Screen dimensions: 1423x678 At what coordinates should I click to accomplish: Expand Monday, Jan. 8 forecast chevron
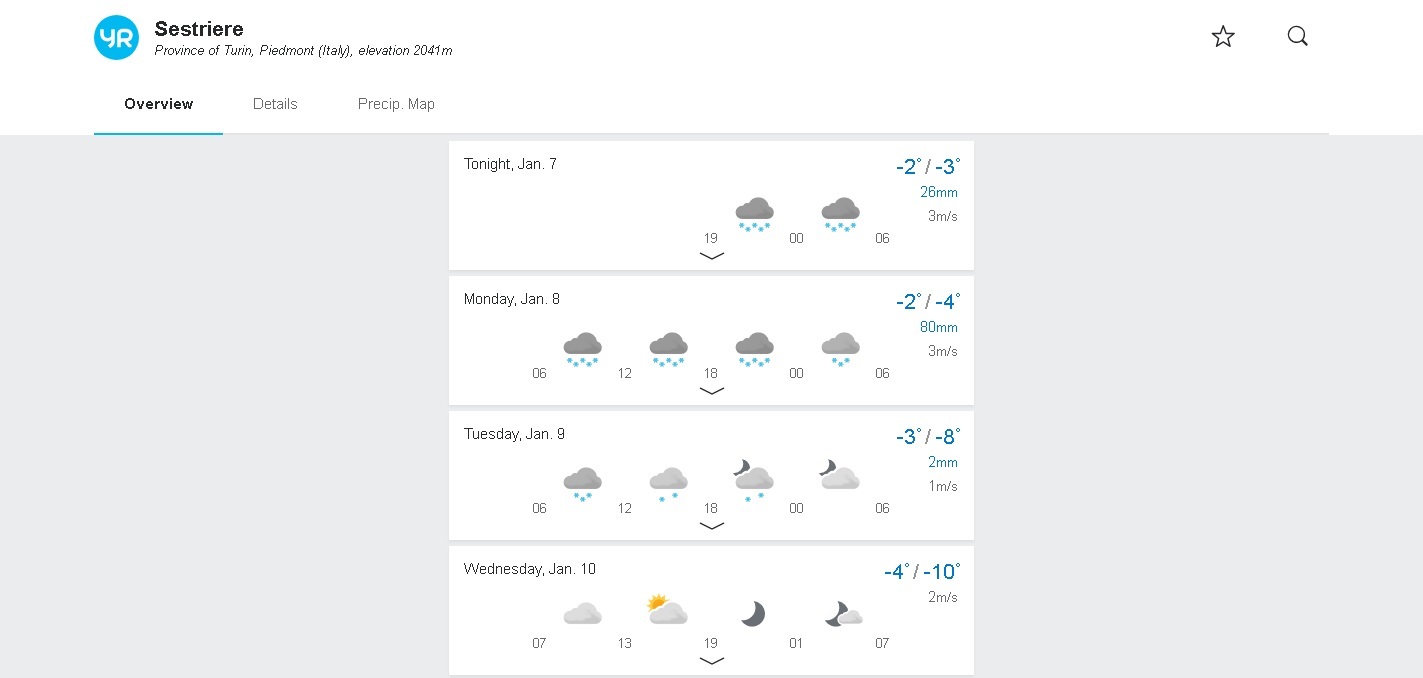click(711, 391)
